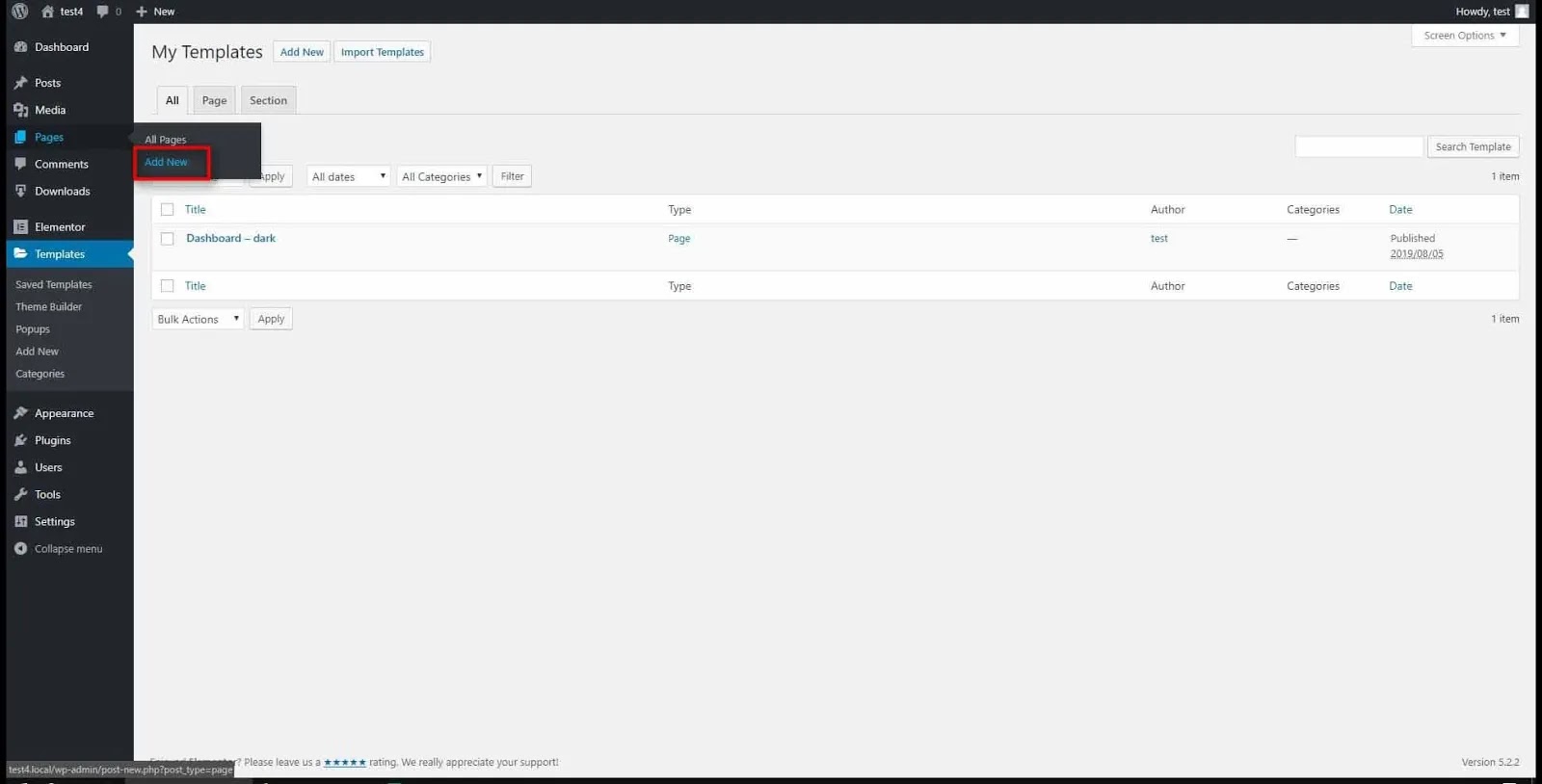Sort by Date in footer row
The height and width of the screenshot is (784, 1542).
coord(1400,286)
